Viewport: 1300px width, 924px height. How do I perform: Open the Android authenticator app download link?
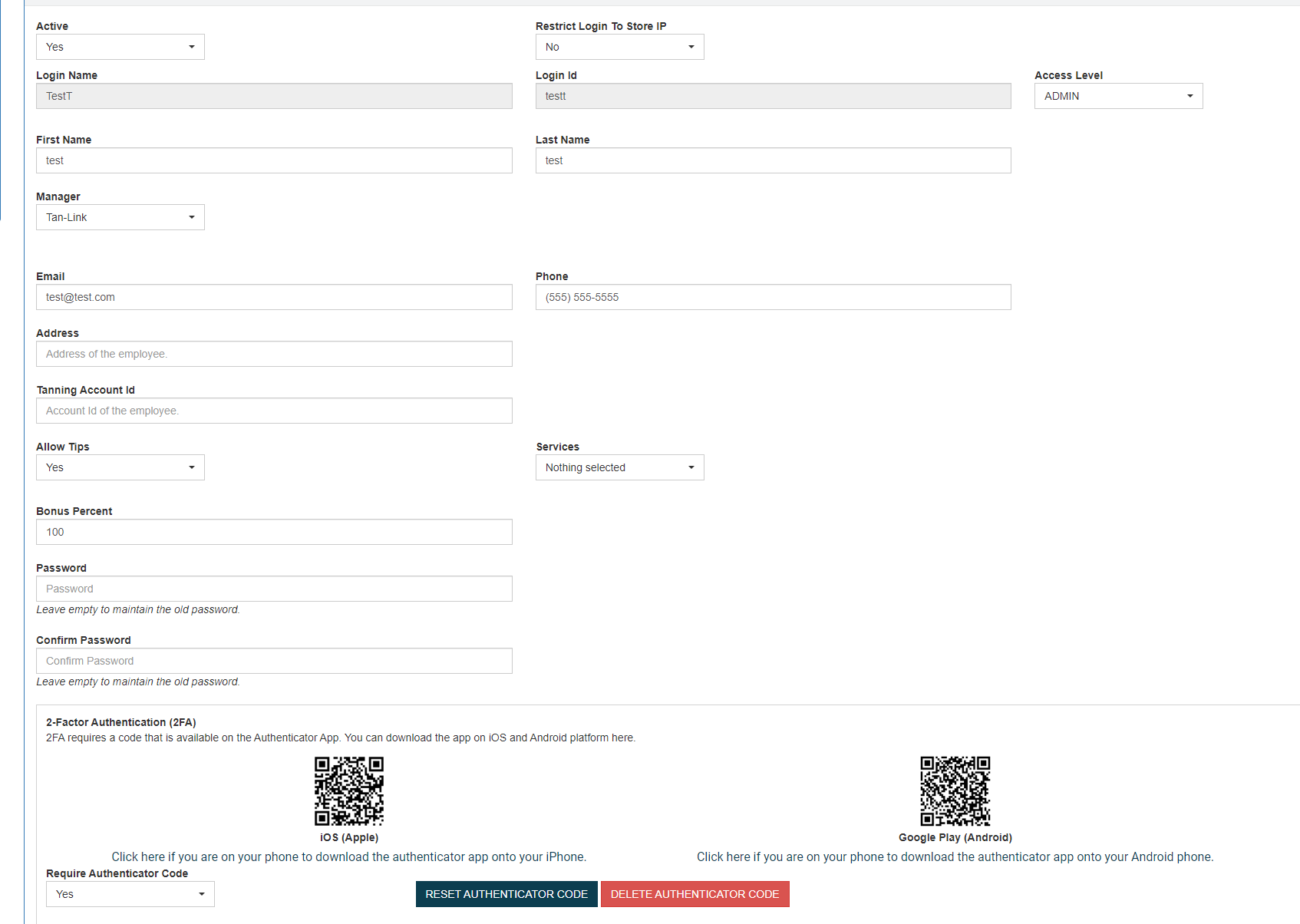[x=955, y=856]
